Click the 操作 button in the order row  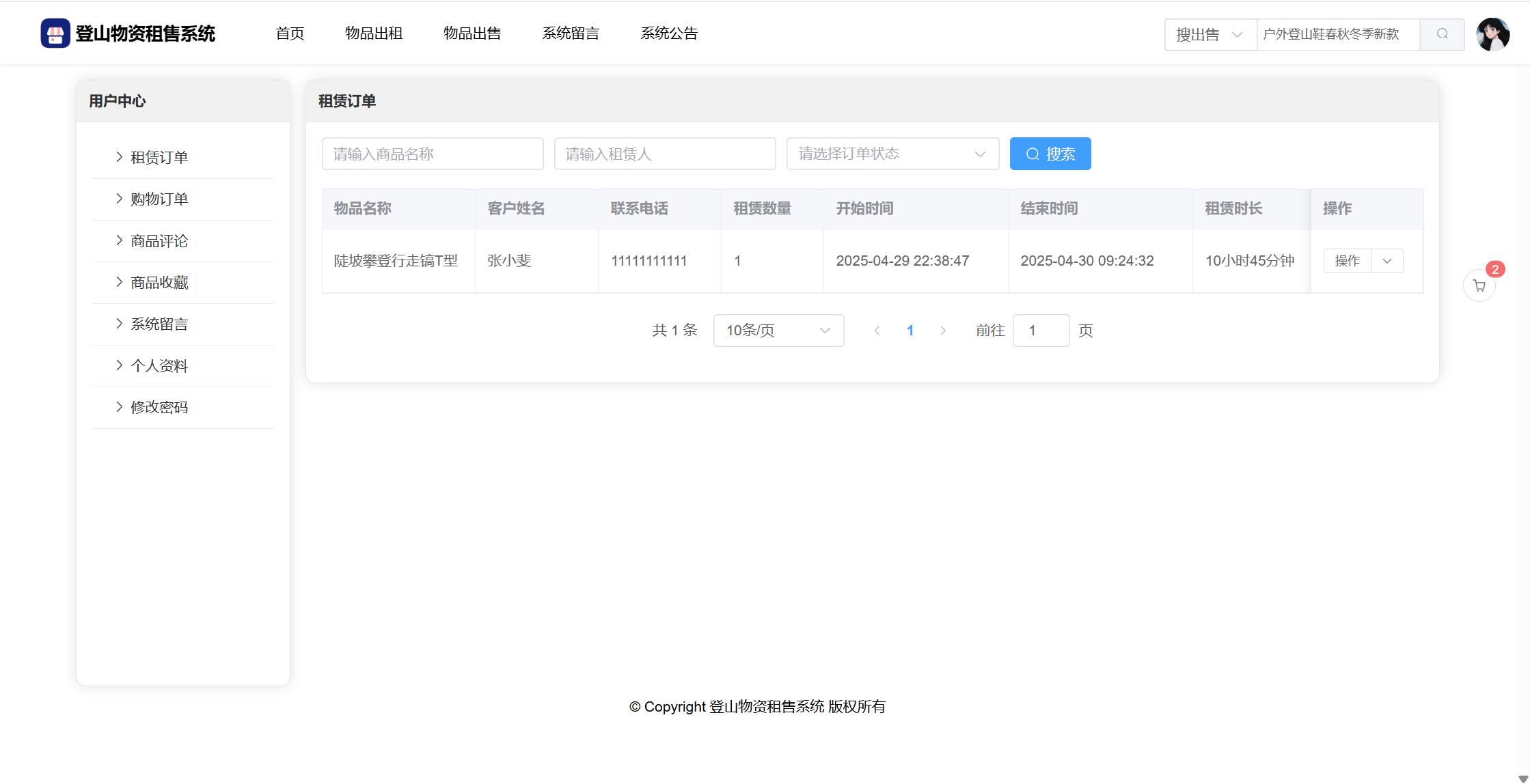tap(1347, 261)
